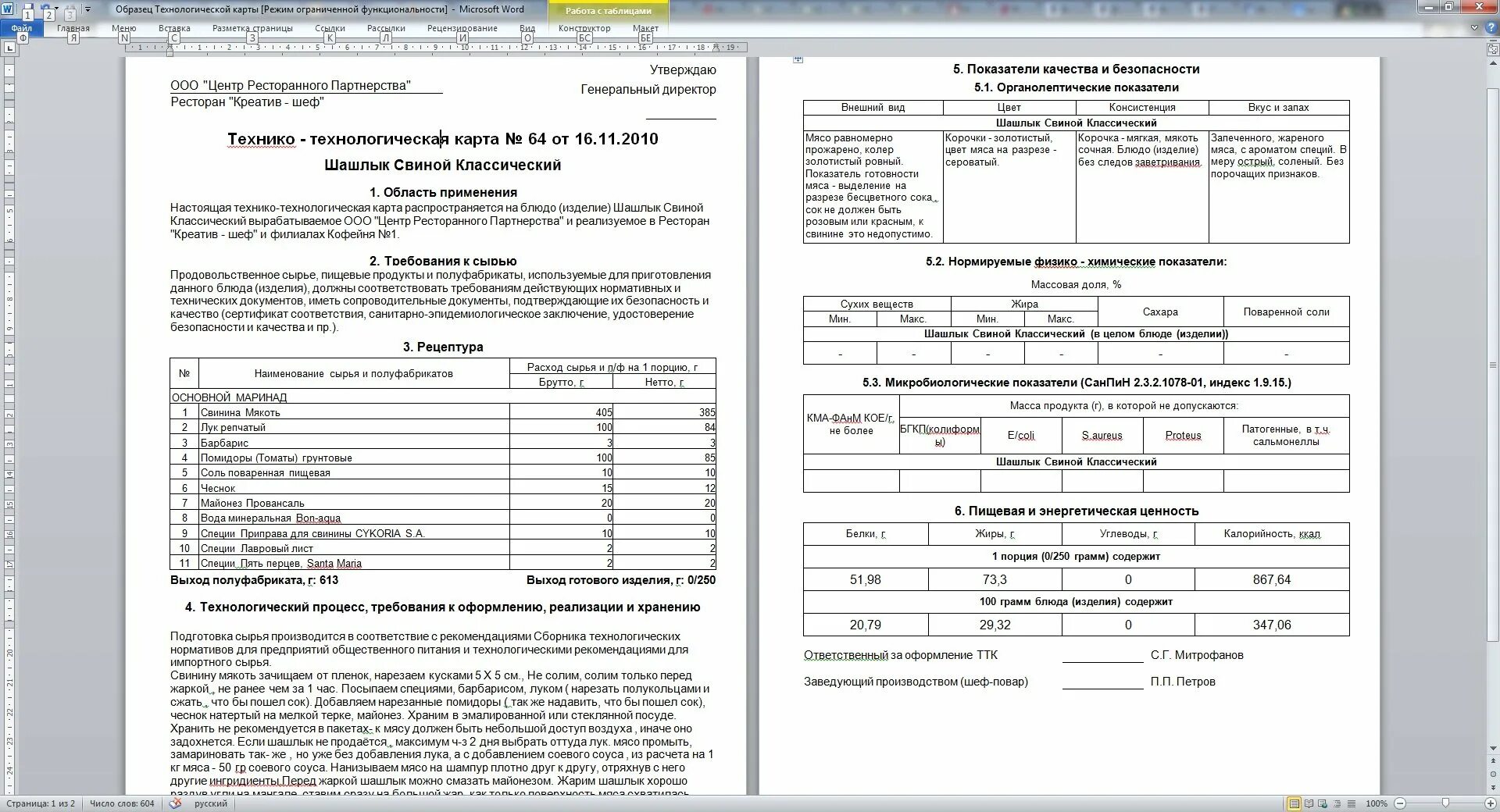Click the cell 'Свинина Мякоть' in recipe table

(354, 412)
